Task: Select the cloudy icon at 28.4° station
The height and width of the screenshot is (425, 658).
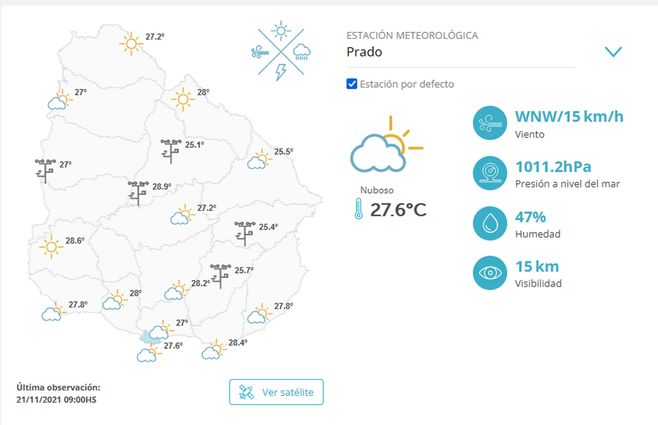Action: [213, 349]
